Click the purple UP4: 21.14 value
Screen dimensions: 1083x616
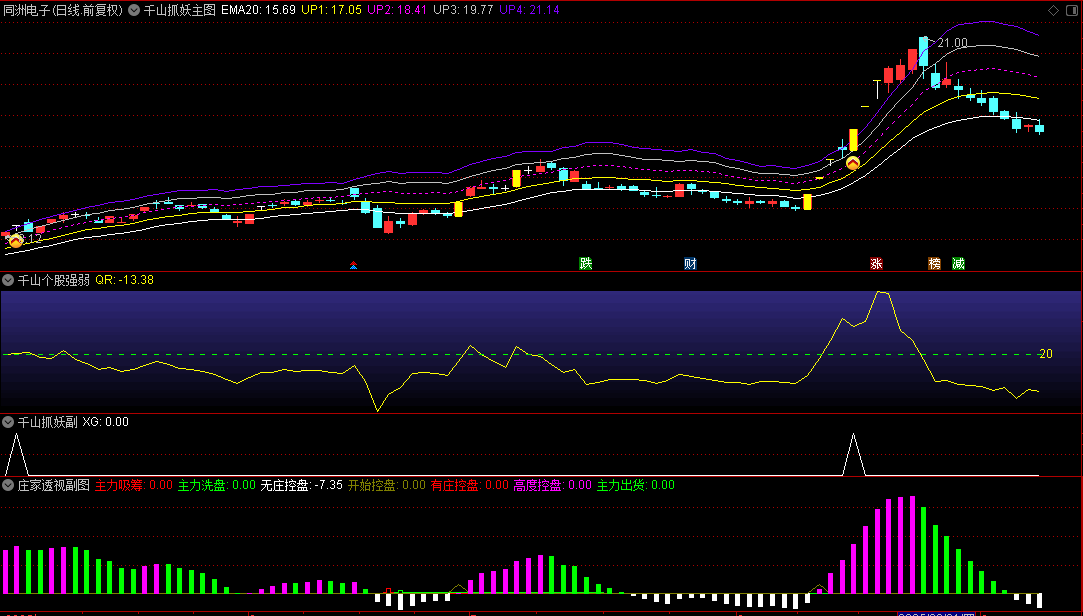click(529, 10)
